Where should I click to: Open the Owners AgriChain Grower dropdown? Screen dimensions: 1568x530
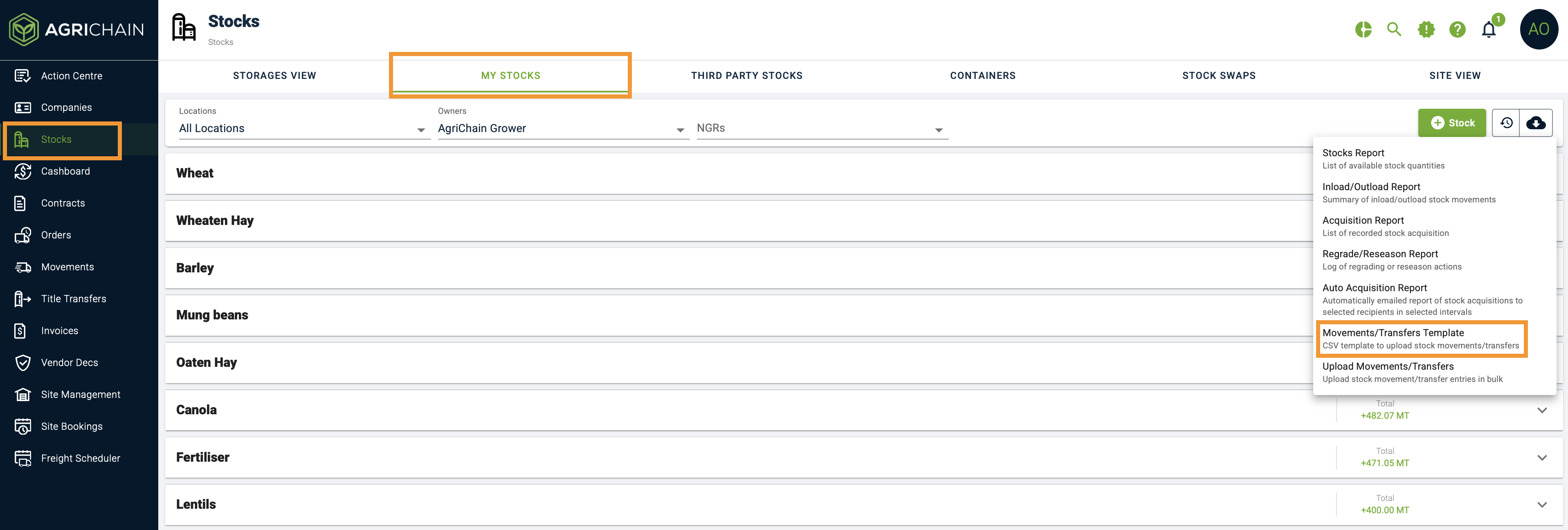pyautogui.click(x=563, y=128)
